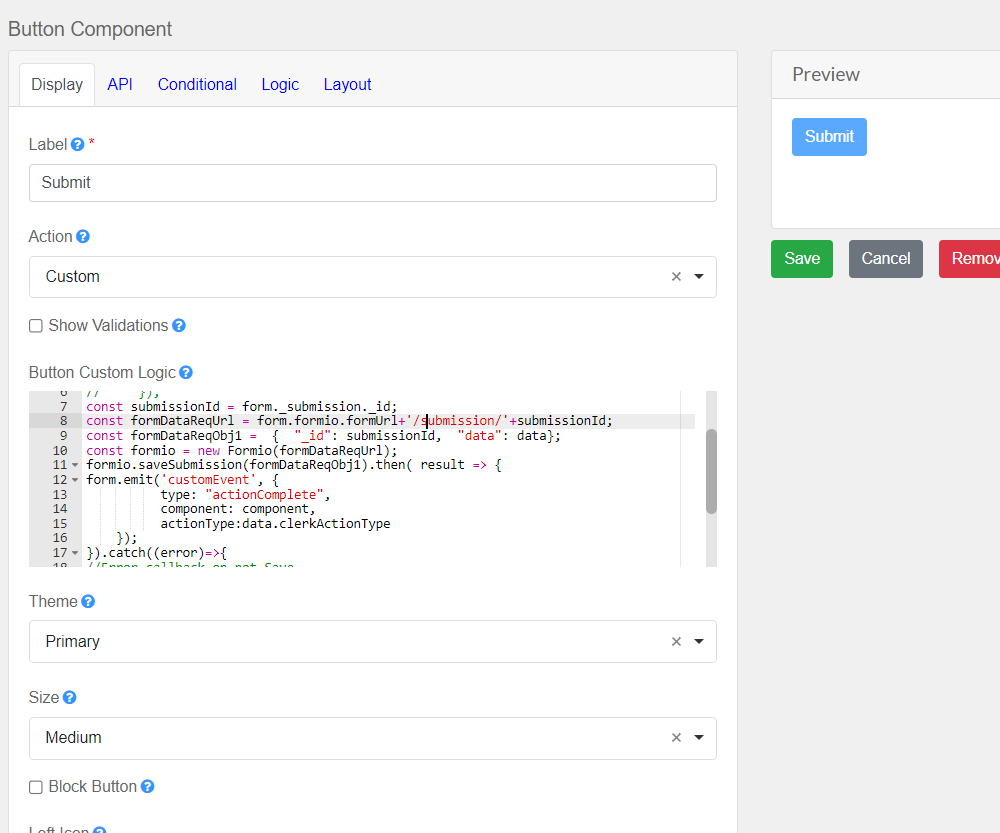This screenshot has height=833, width=1000.
Task: Open the Size help tooltip icon
Action: click(70, 698)
